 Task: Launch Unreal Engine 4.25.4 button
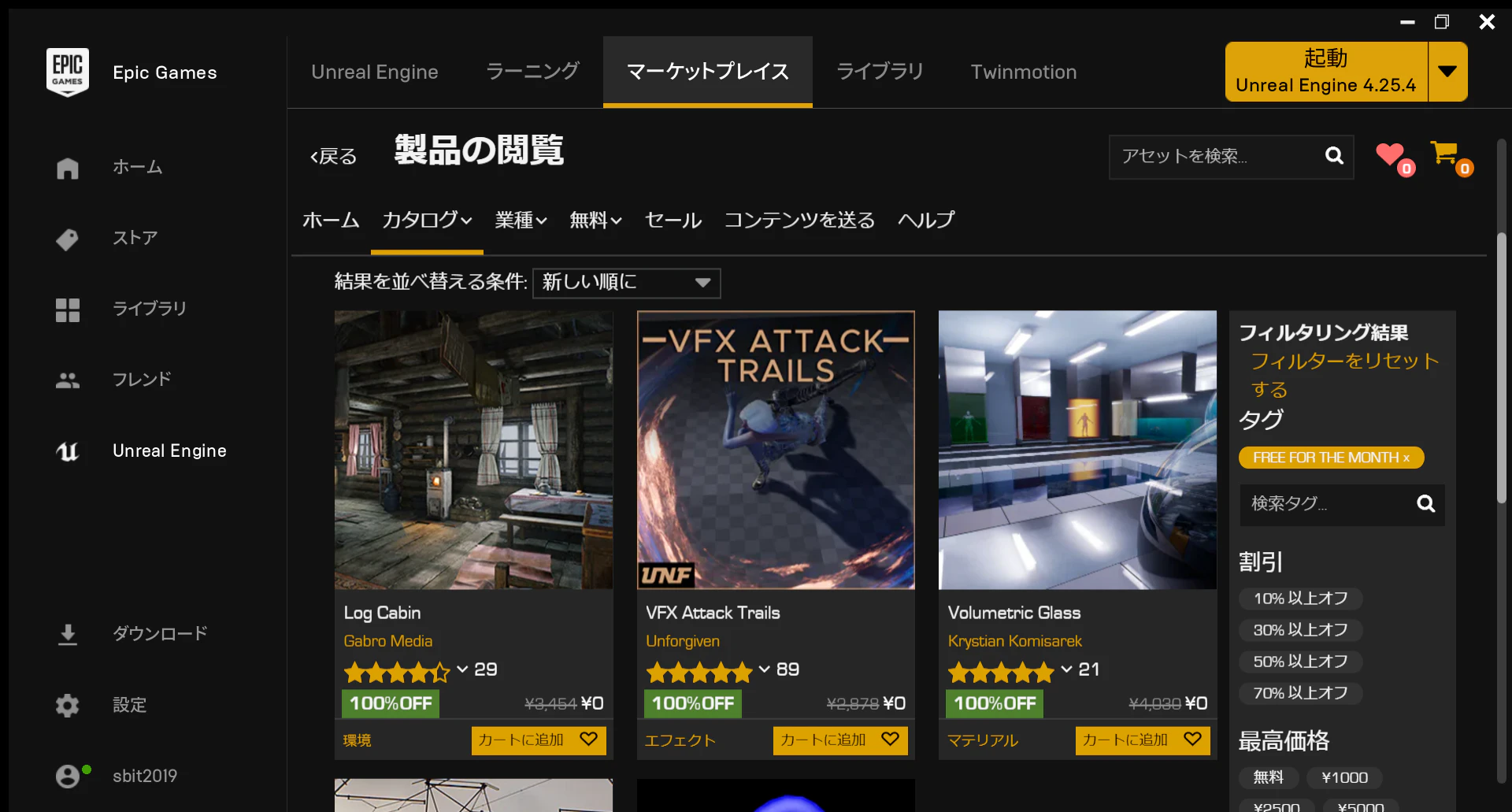click(1326, 72)
